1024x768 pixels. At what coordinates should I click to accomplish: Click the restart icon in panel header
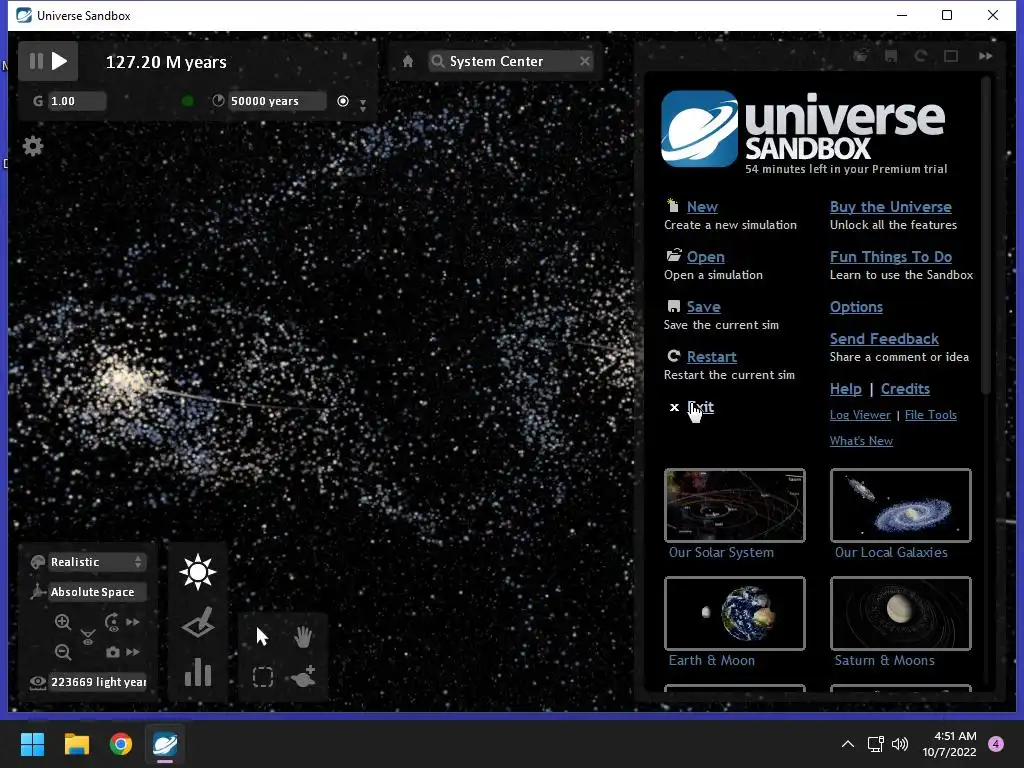(x=921, y=56)
